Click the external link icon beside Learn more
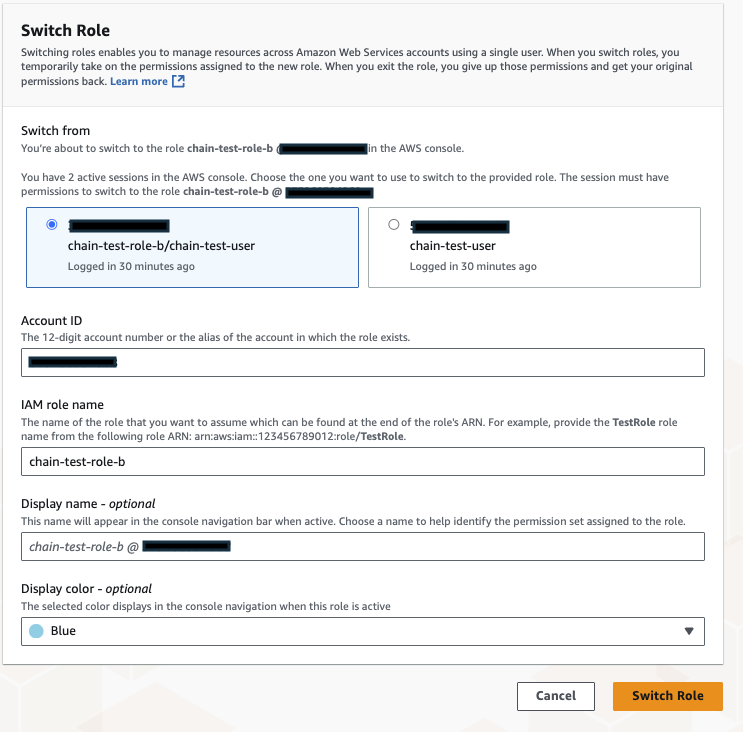 [179, 81]
